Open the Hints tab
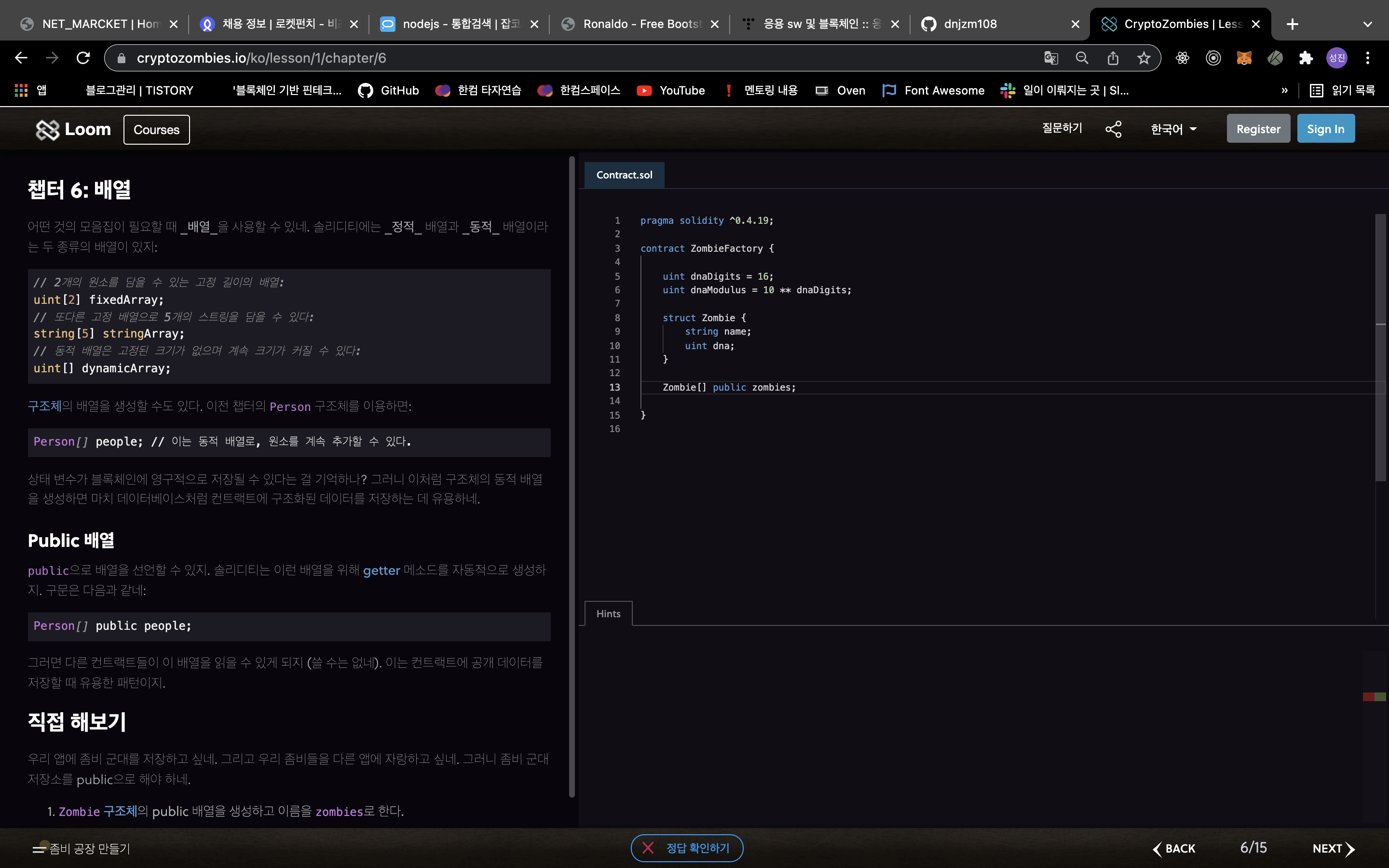The width and height of the screenshot is (1389, 868). pyautogui.click(x=608, y=614)
